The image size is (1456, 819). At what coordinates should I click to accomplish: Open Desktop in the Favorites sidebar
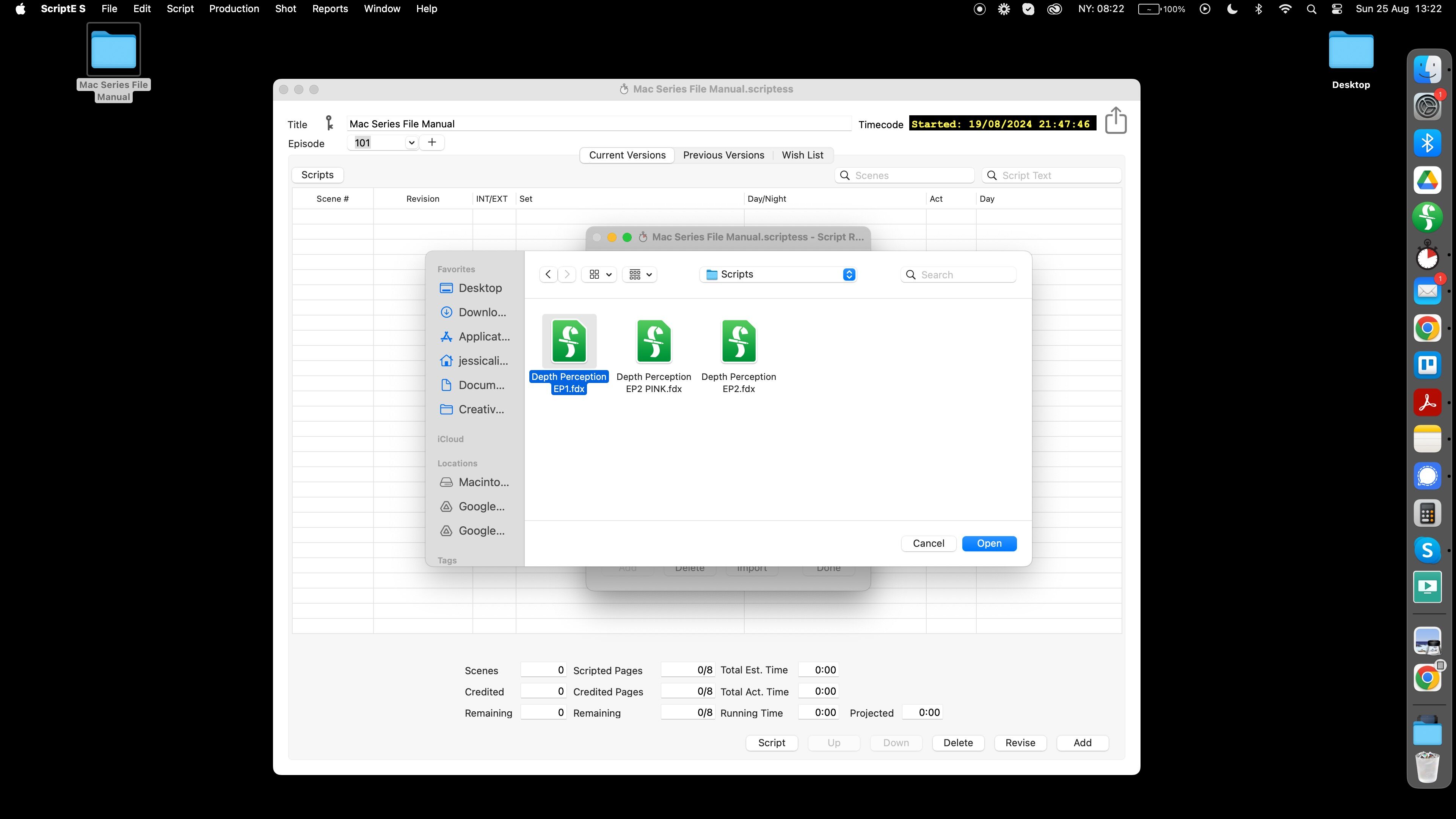(479, 288)
